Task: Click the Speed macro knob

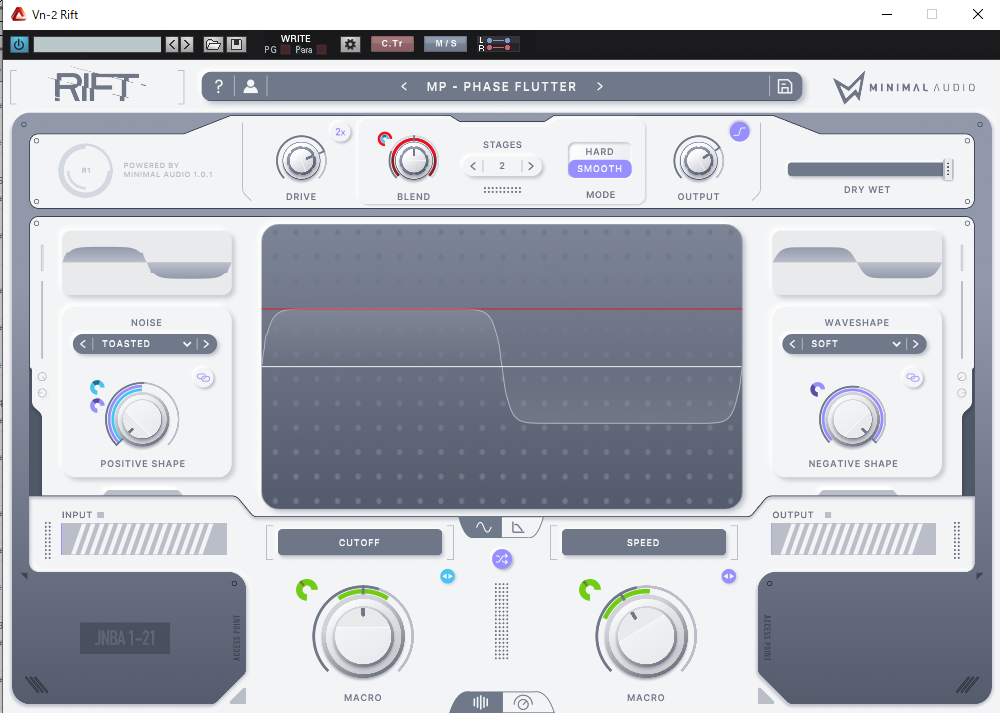Action: [646, 635]
